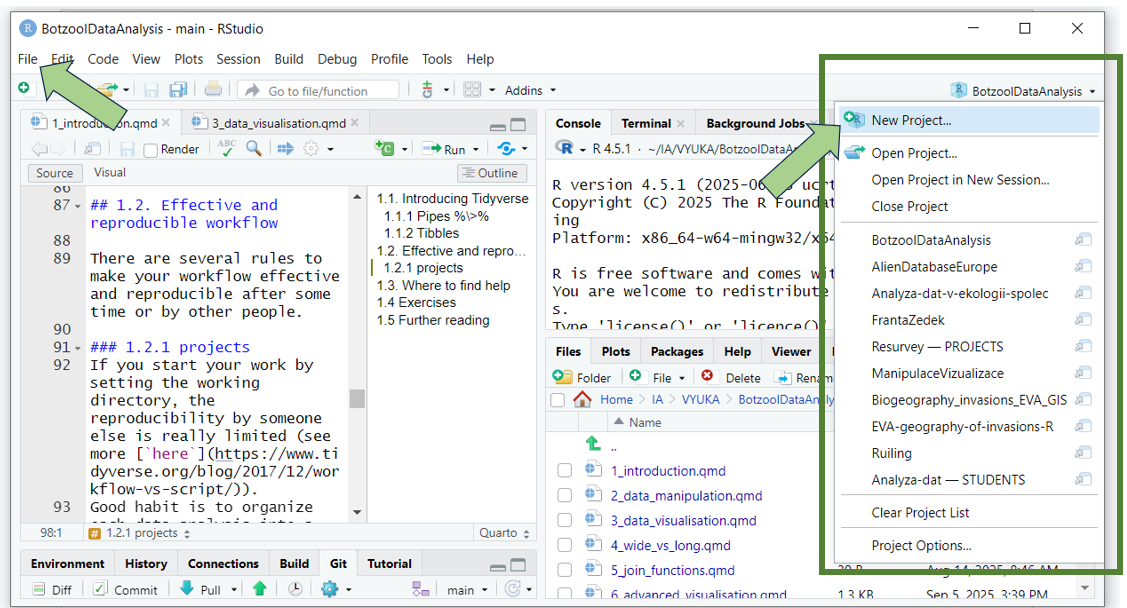Open Git history clock icon

coord(297,589)
